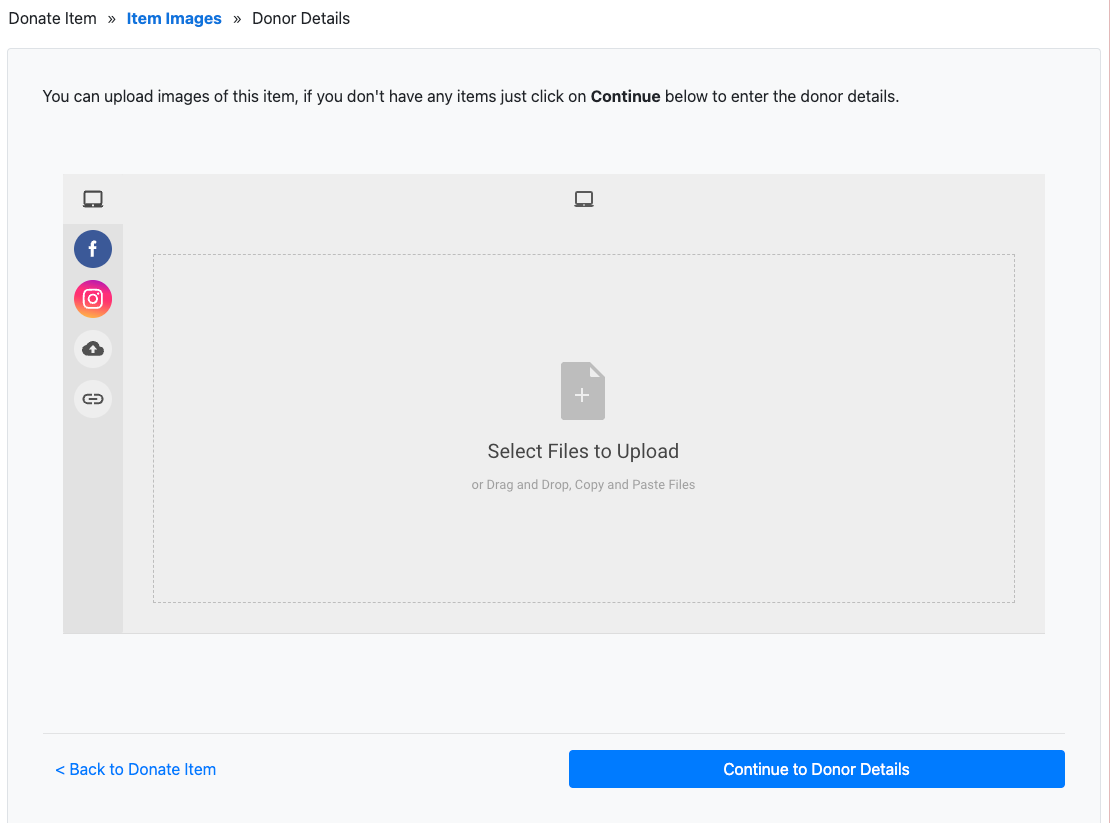Click the 'Donate Item' breadcrumb step
Image resolution: width=1110 pixels, height=823 pixels.
point(53,19)
